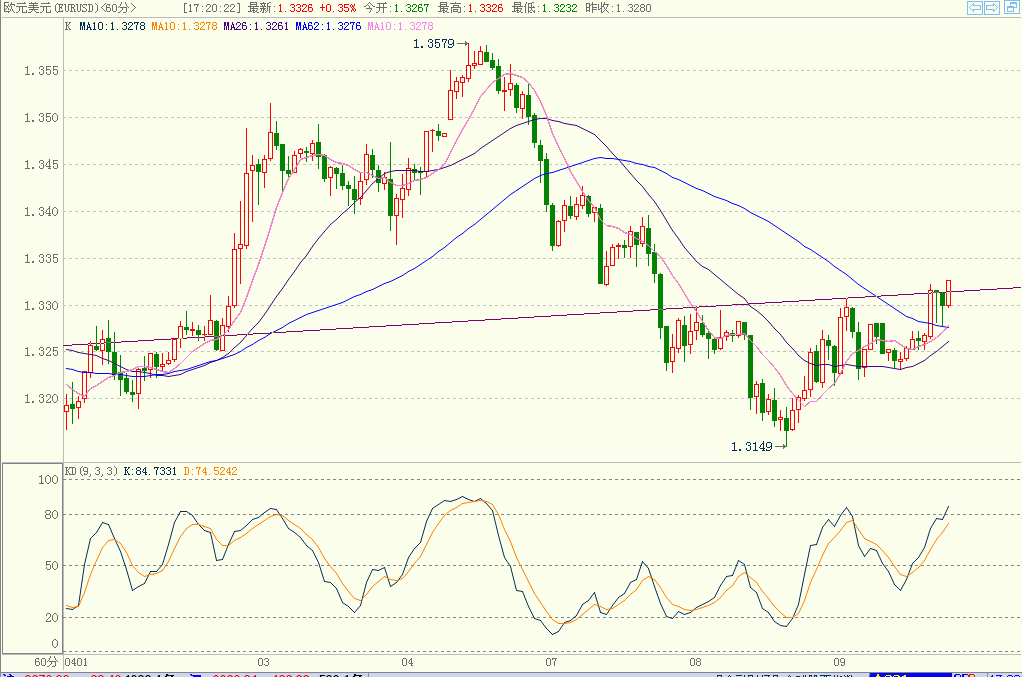Click the KD axis 50 label
The height and width of the screenshot is (677, 1022).
(x=51, y=566)
